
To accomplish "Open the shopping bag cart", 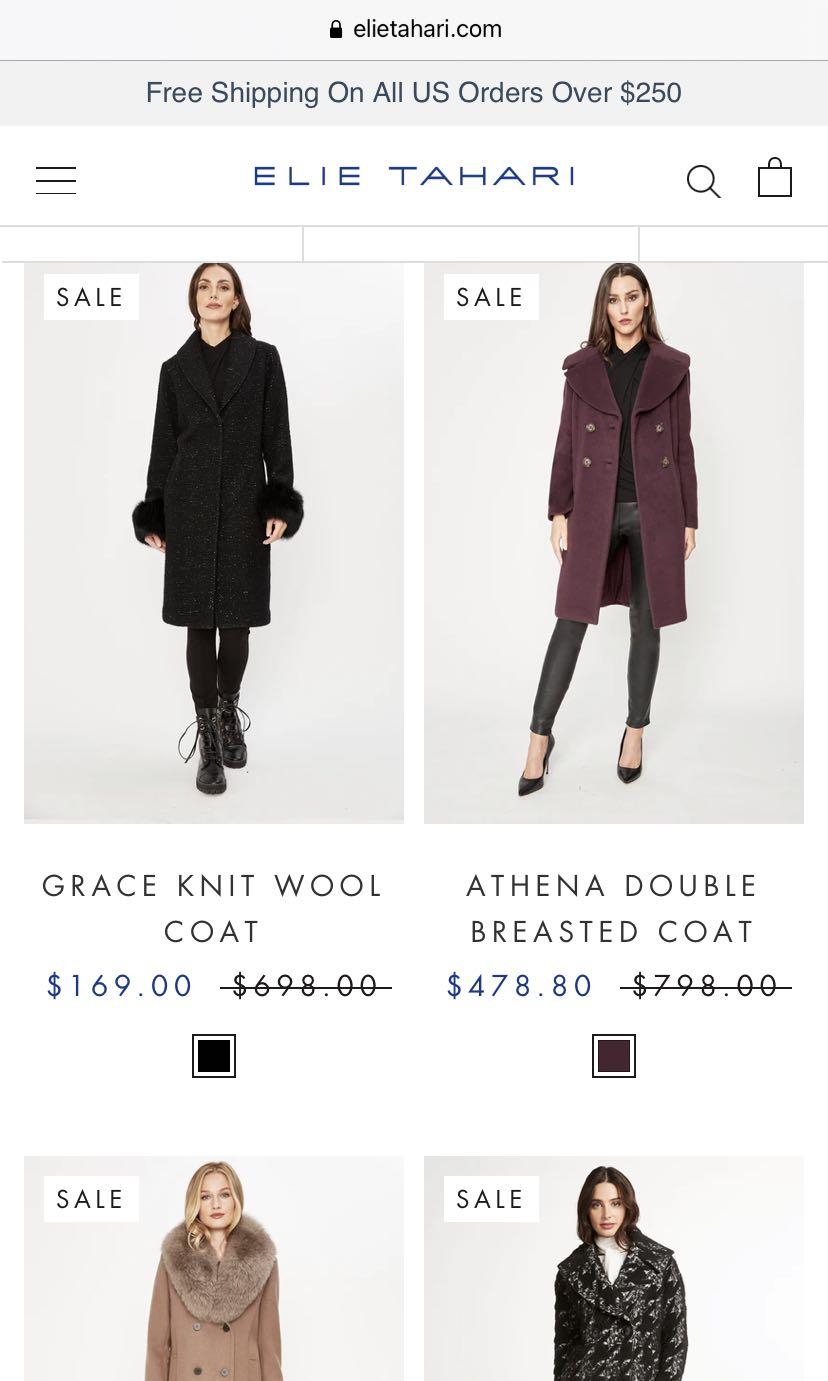I will click(x=774, y=178).
